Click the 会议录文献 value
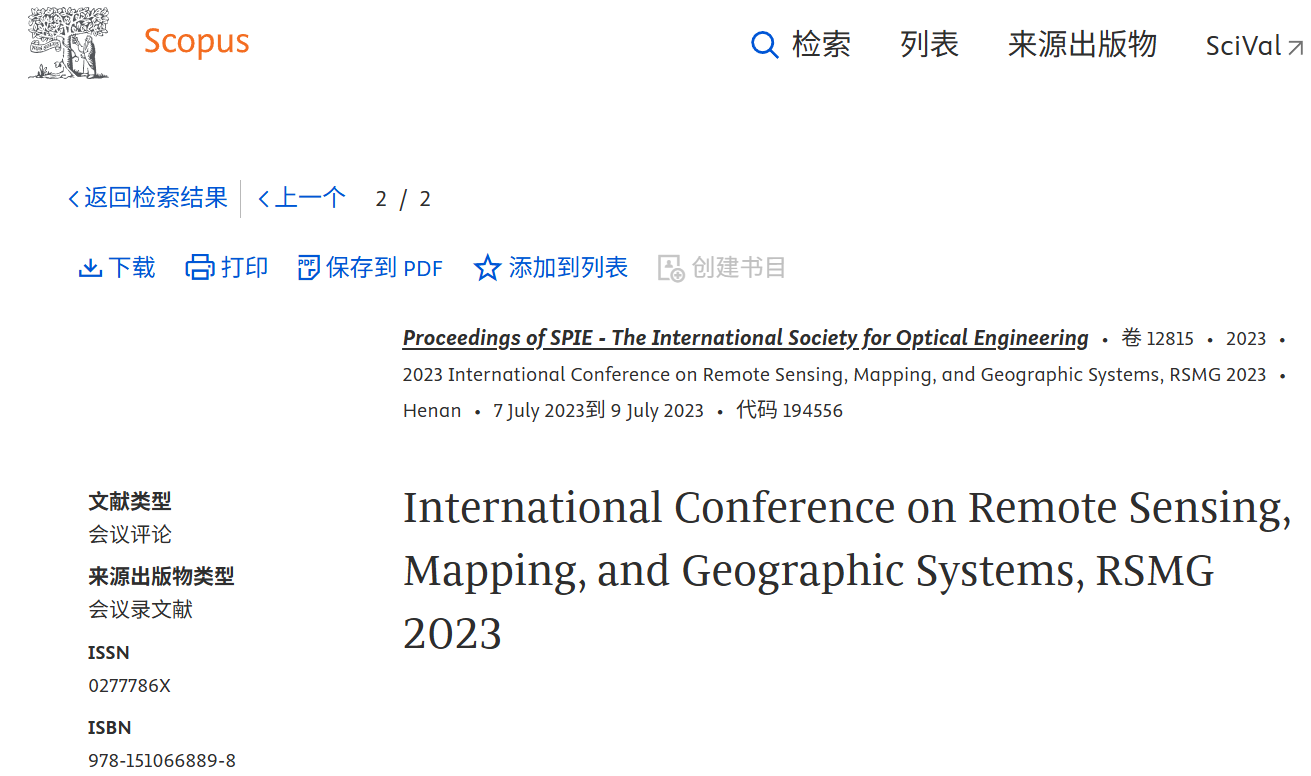This screenshot has height=776, width=1311. pos(140,609)
